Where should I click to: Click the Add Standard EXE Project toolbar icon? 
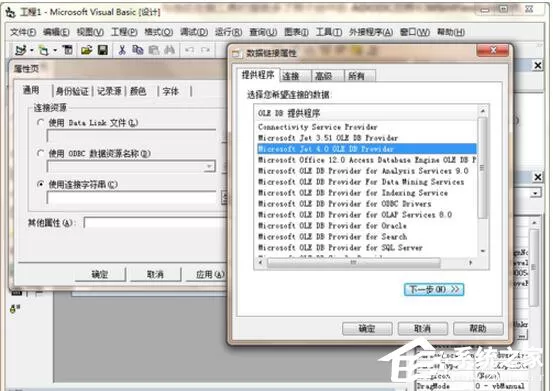pyautogui.click(x=20, y=50)
